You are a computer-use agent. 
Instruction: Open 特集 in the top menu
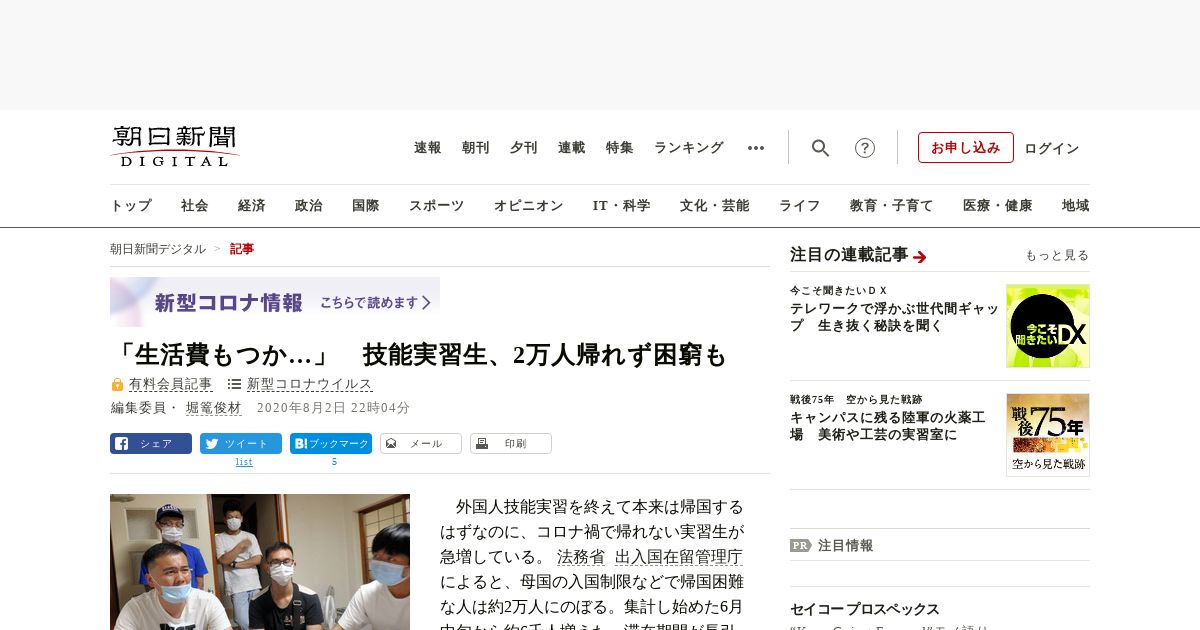pos(620,148)
